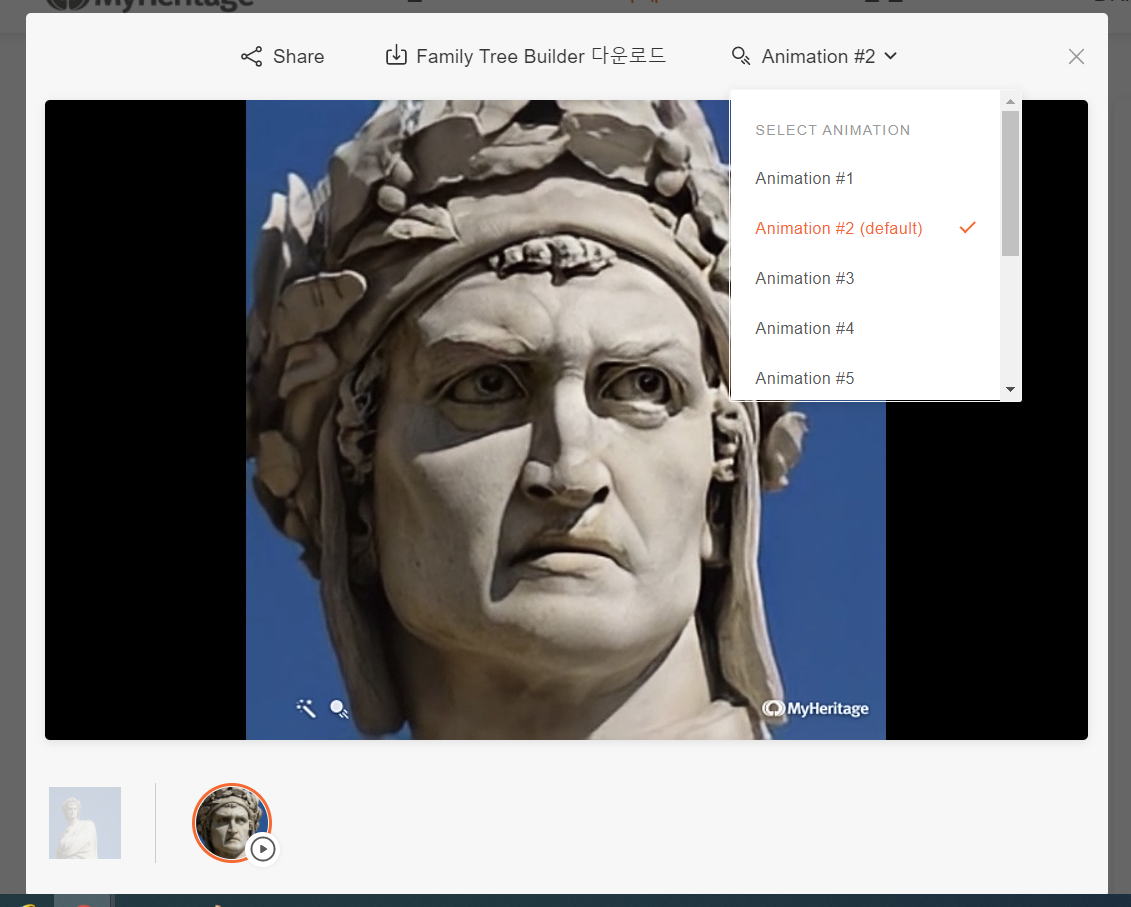1131x907 pixels.
Task: Click the animate icon on the photo overlay
Action: point(339,709)
